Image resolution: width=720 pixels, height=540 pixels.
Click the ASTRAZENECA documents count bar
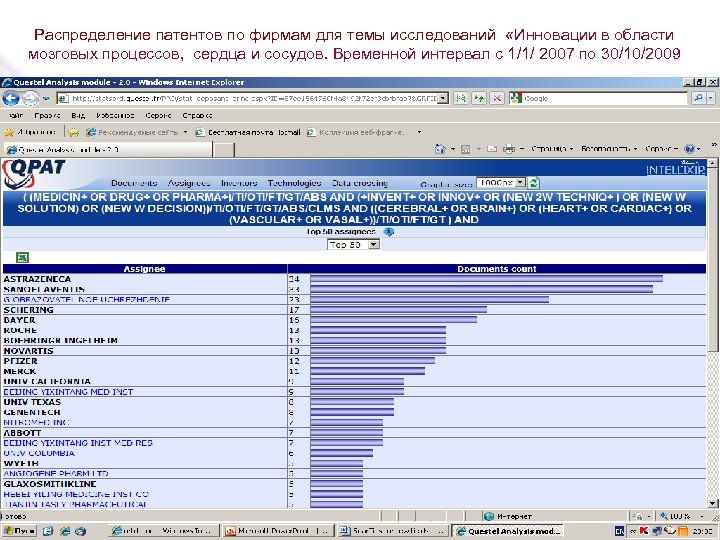coord(487,279)
